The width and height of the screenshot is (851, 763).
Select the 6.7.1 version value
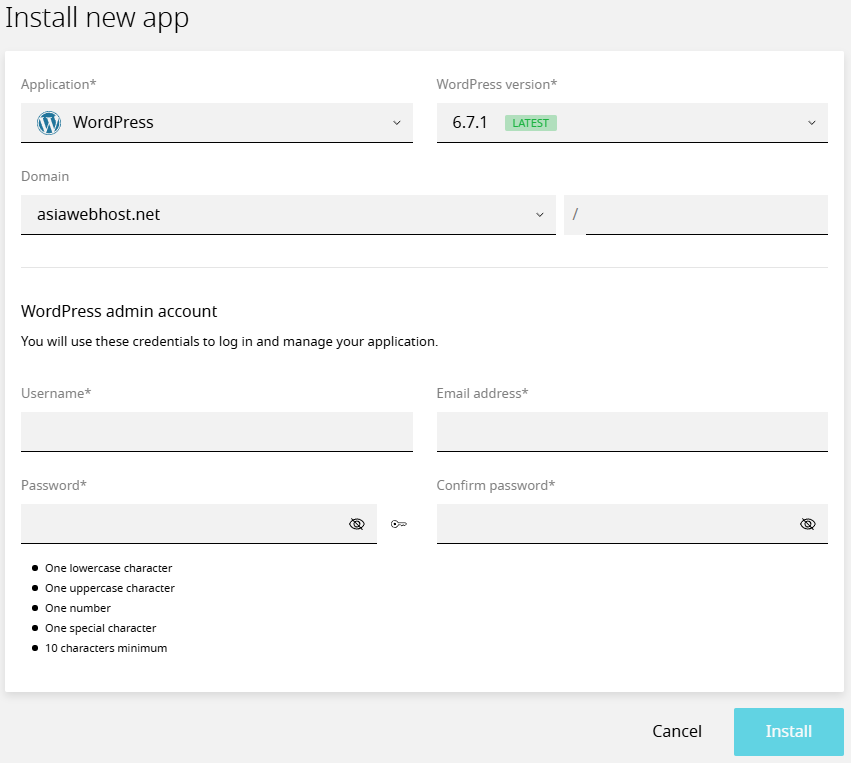(x=469, y=123)
